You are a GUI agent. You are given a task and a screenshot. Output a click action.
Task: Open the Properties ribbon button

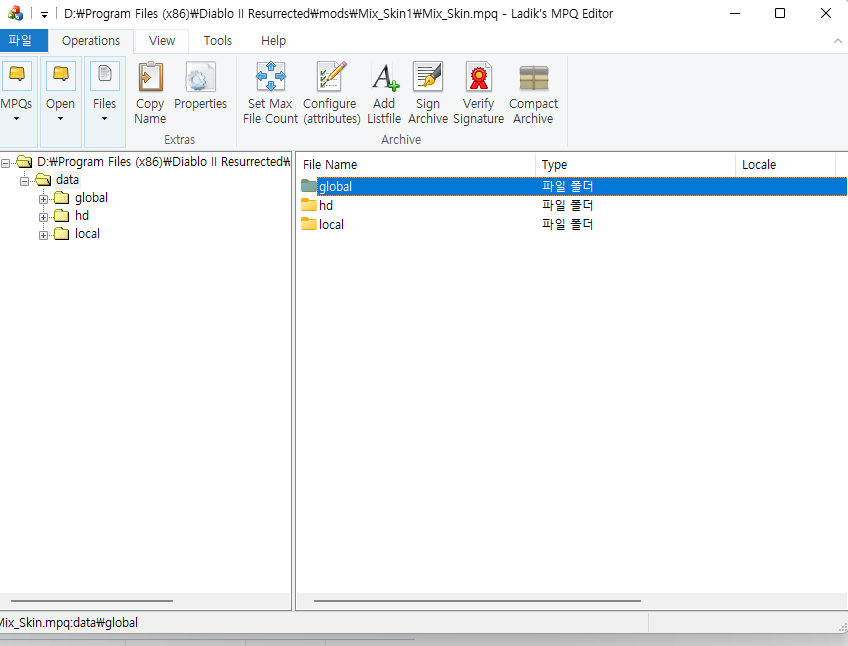click(201, 85)
